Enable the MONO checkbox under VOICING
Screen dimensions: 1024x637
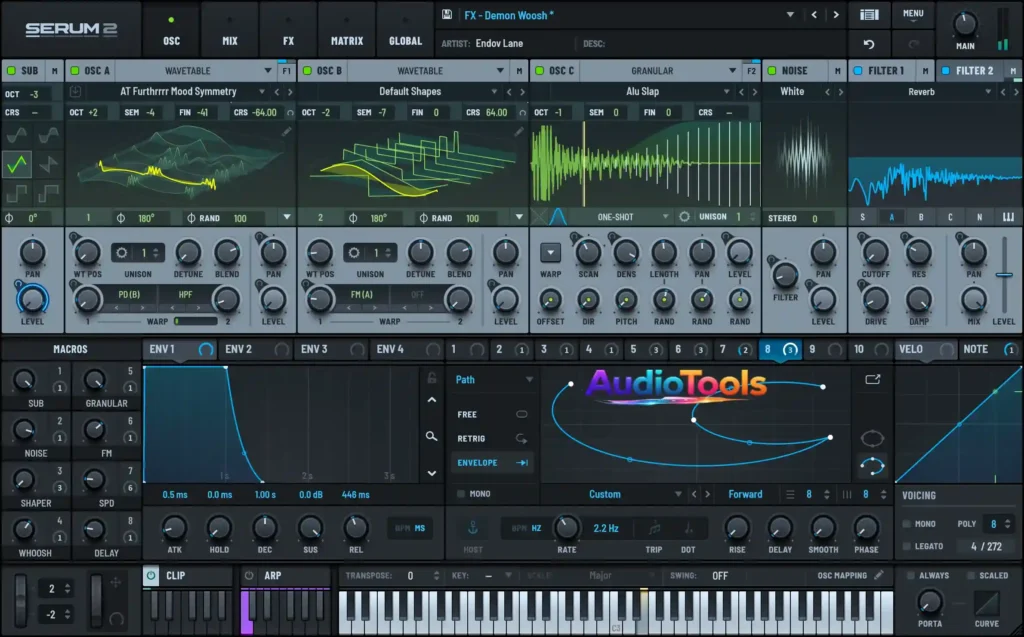[906, 523]
